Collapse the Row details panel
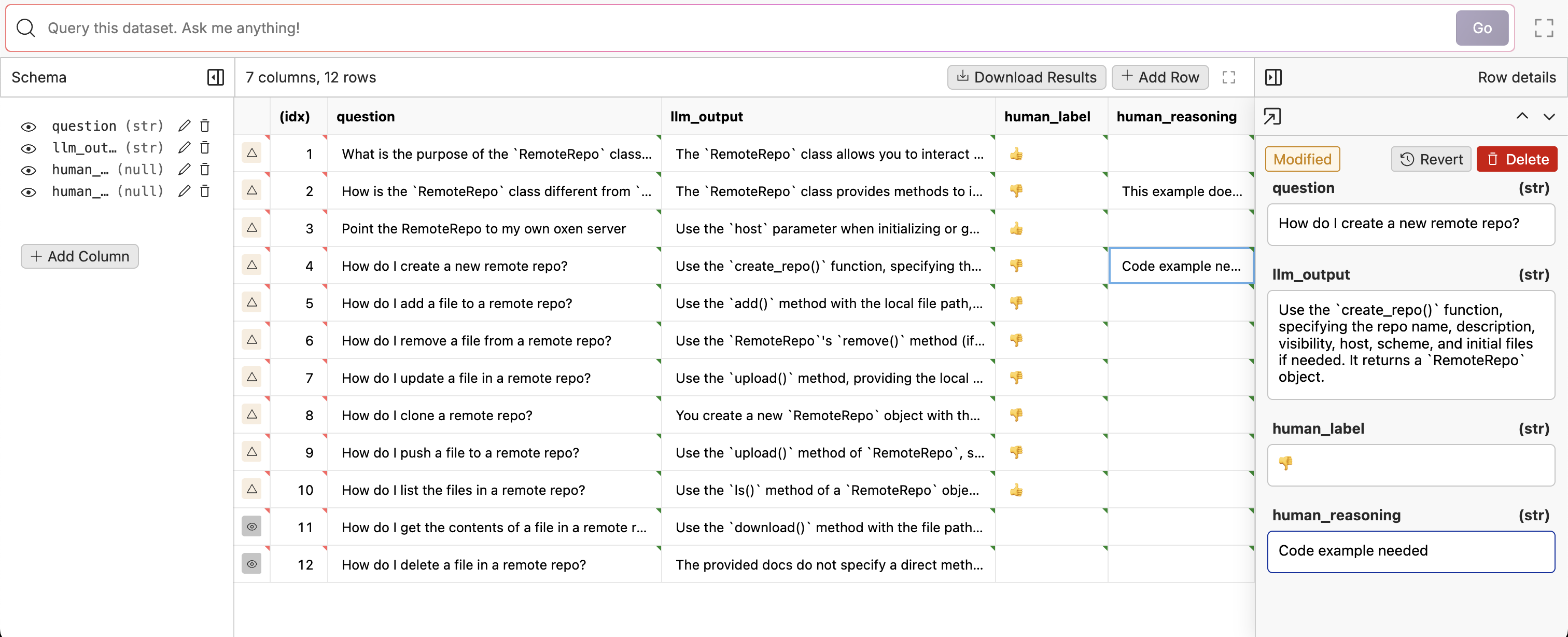Viewport: 1568px width, 637px height. click(1273, 77)
